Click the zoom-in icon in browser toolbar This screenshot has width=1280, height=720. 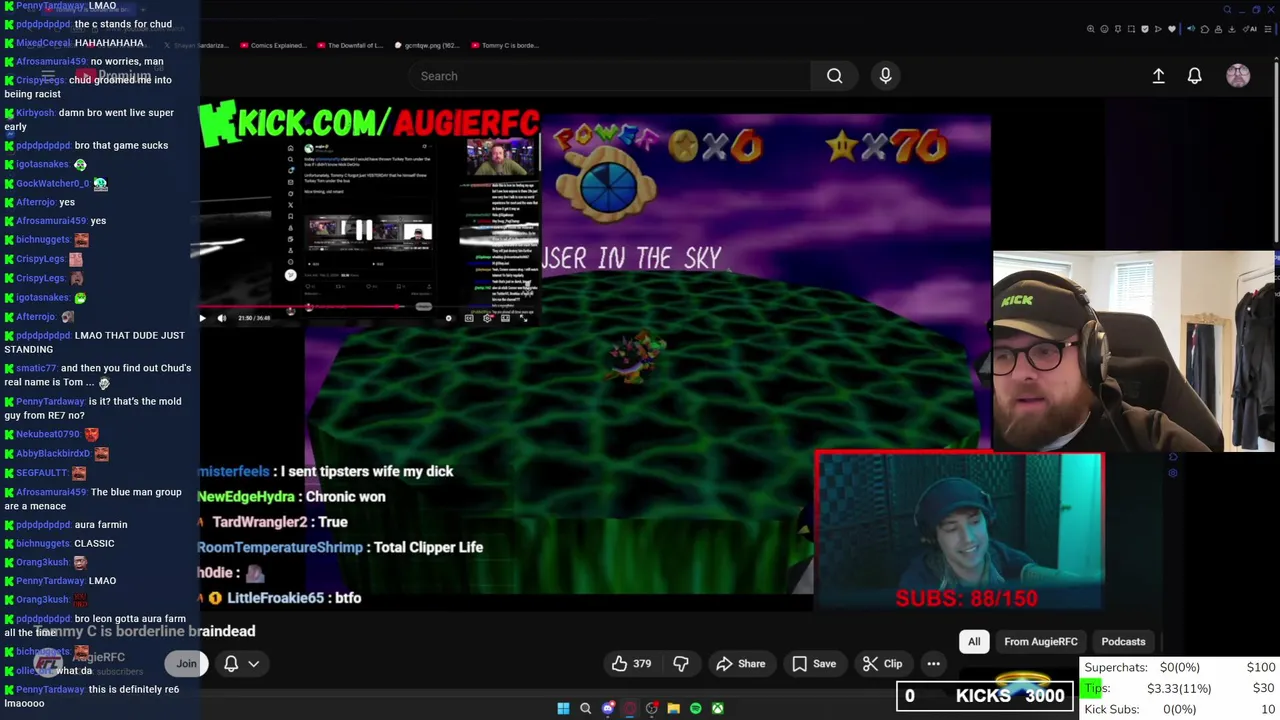(1090, 29)
